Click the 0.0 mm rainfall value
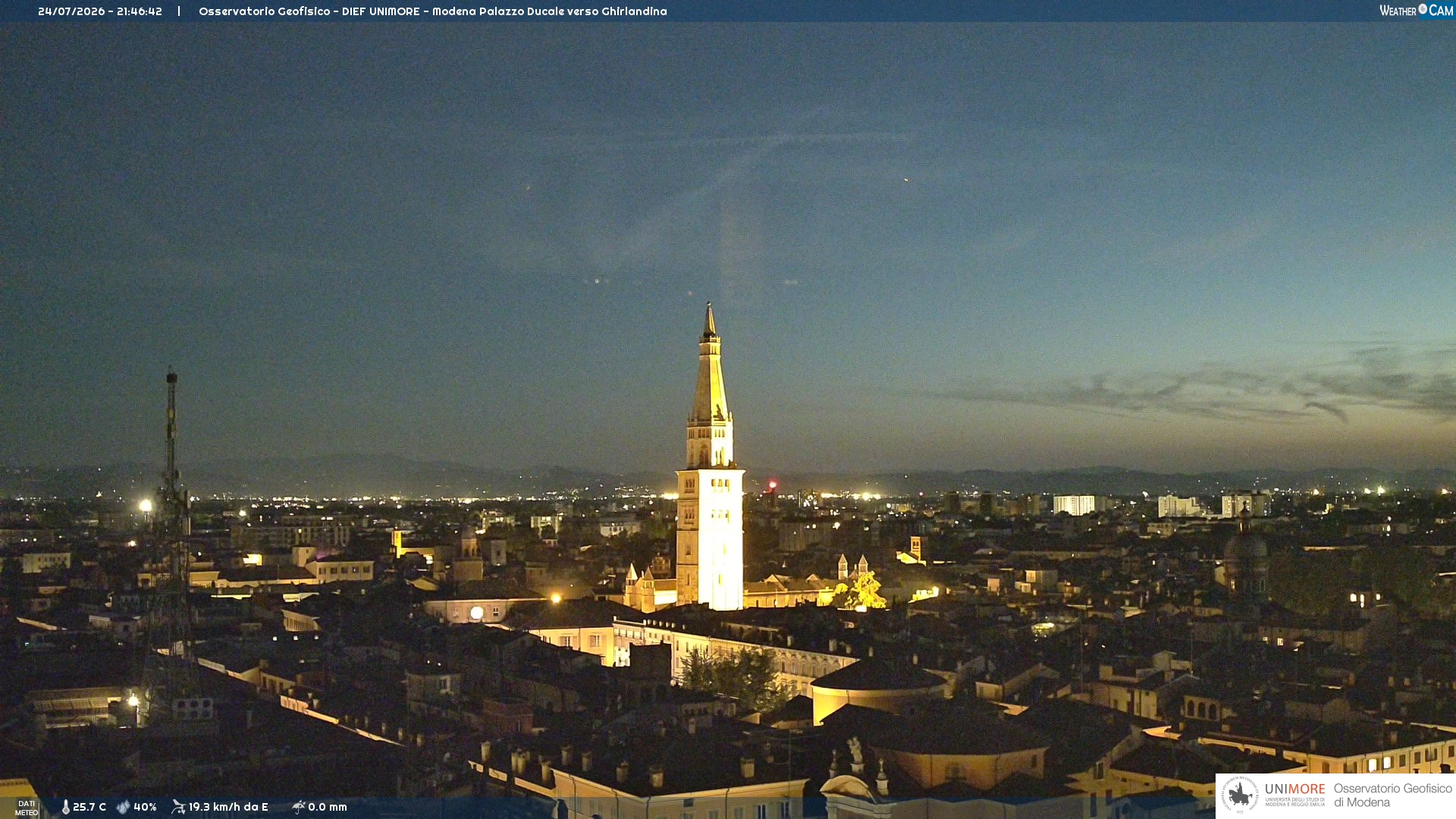Image resolution: width=1456 pixels, height=819 pixels. tap(328, 807)
